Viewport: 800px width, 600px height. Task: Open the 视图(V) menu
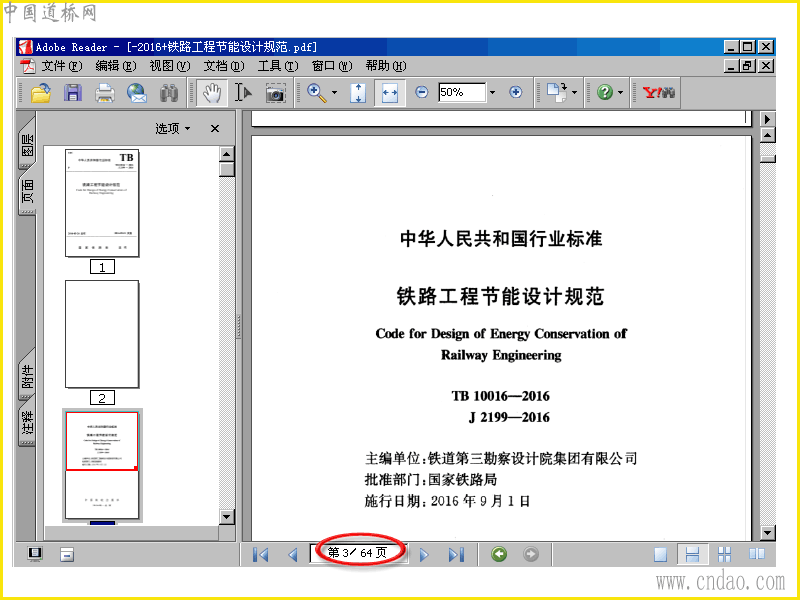[169, 66]
